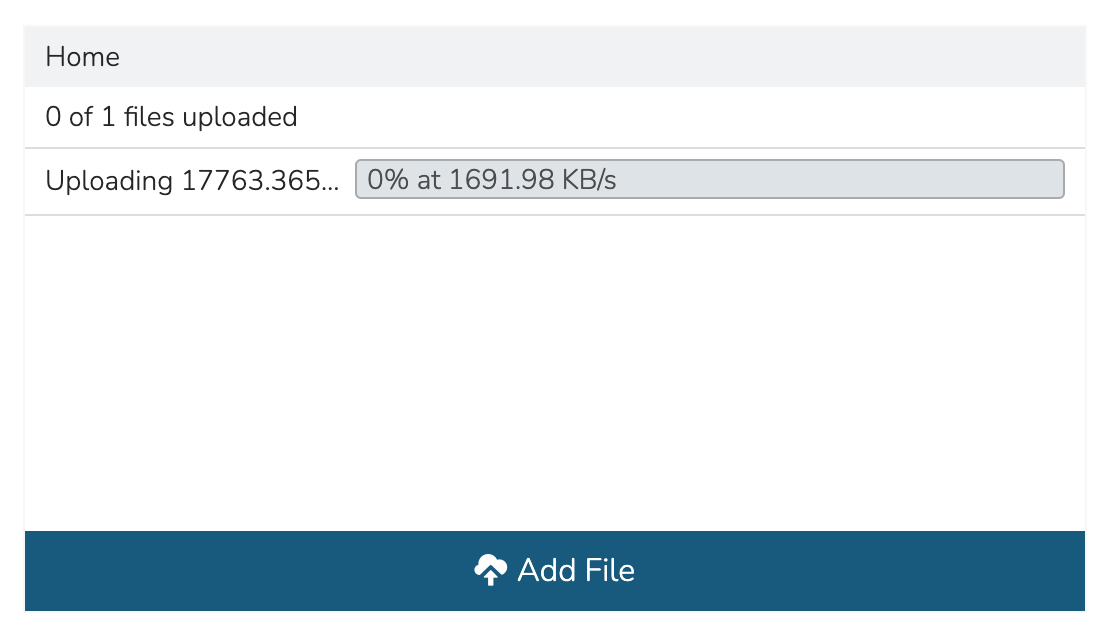Click the truncated "17763.365..." file number
The height and width of the screenshot is (632, 1104).
coord(260,181)
